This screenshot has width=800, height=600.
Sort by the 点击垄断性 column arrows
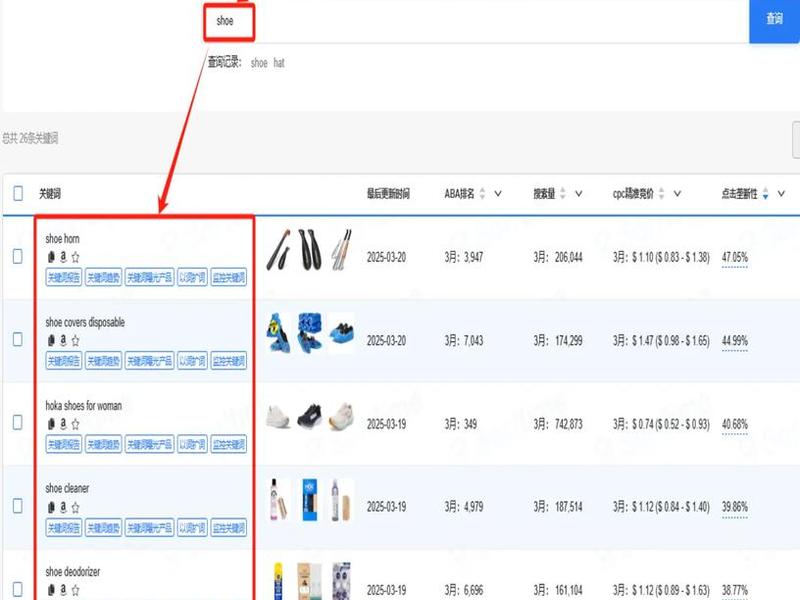tap(765, 194)
